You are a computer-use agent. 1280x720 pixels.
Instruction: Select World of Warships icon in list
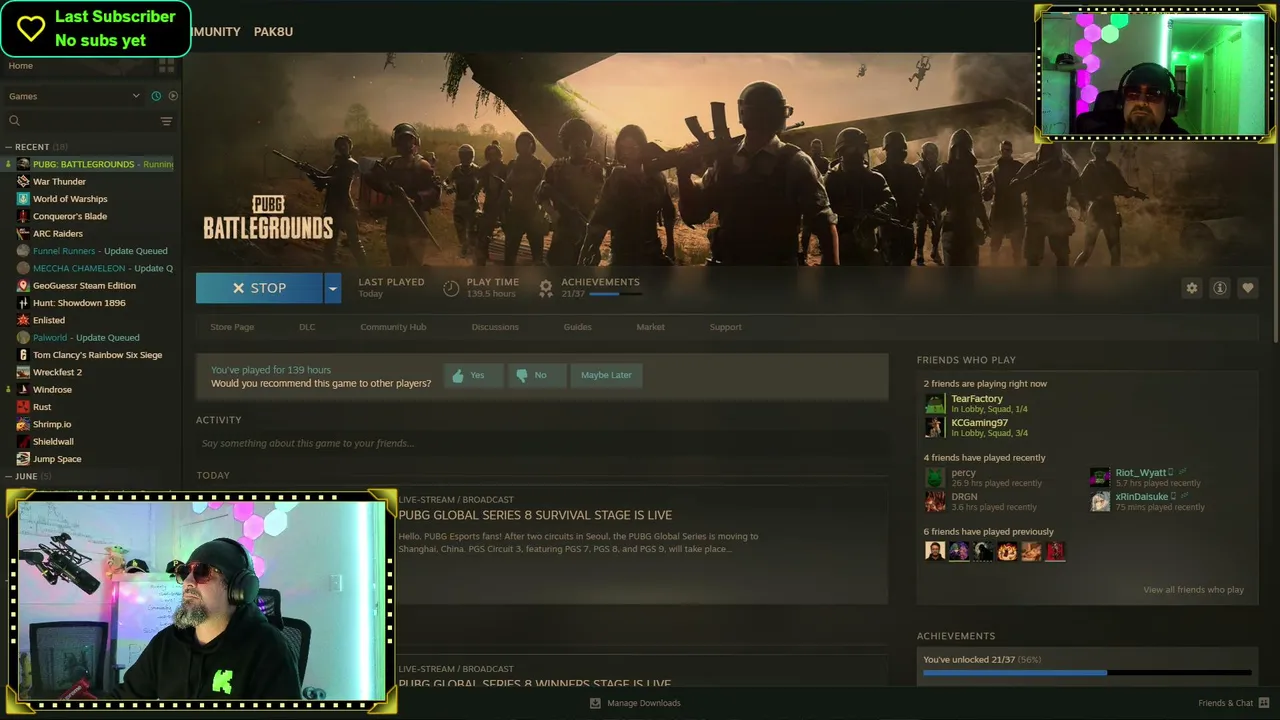(x=23, y=199)
